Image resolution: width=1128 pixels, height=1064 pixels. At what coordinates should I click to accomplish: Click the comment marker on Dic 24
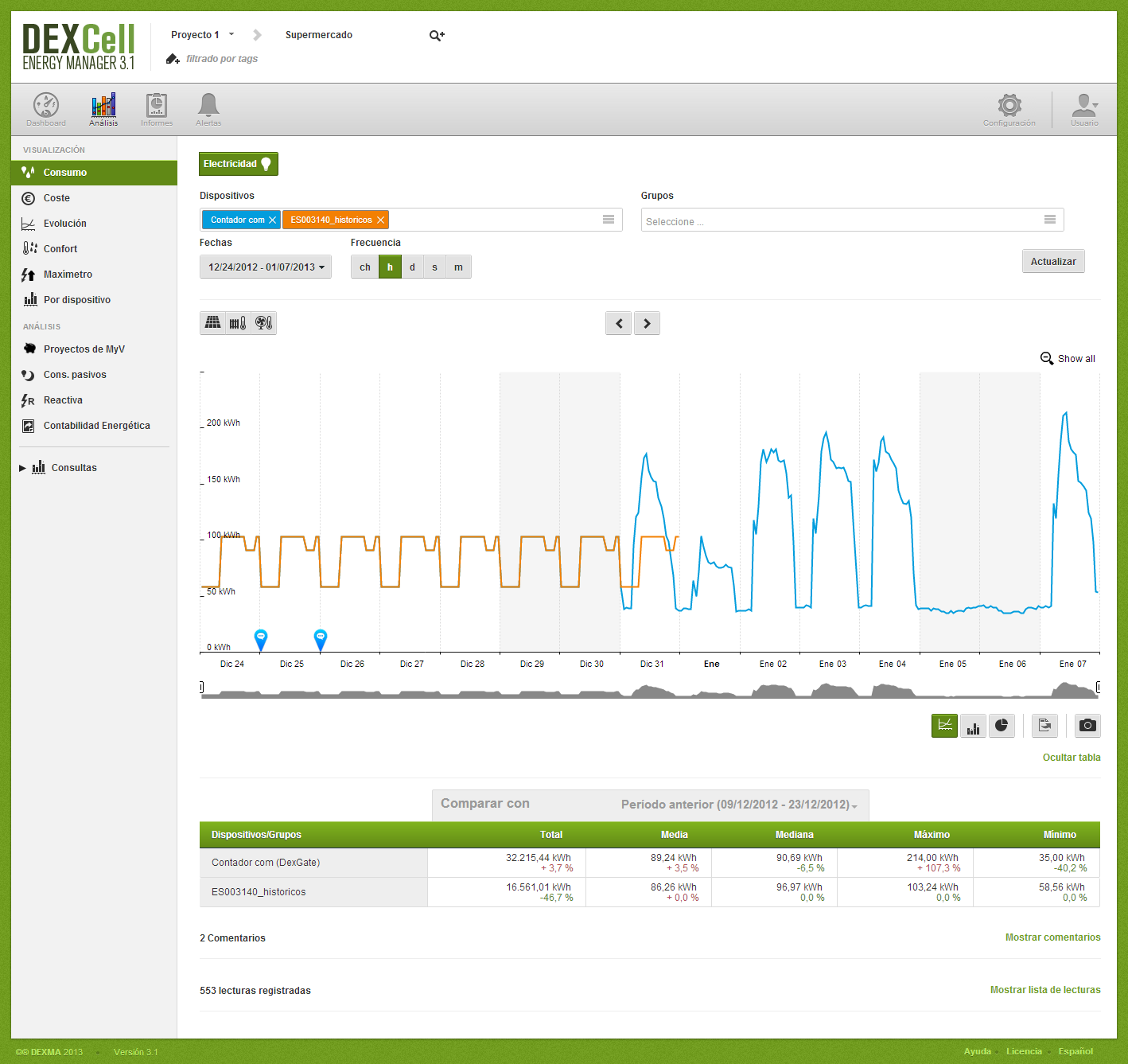(x=260, y=639)
